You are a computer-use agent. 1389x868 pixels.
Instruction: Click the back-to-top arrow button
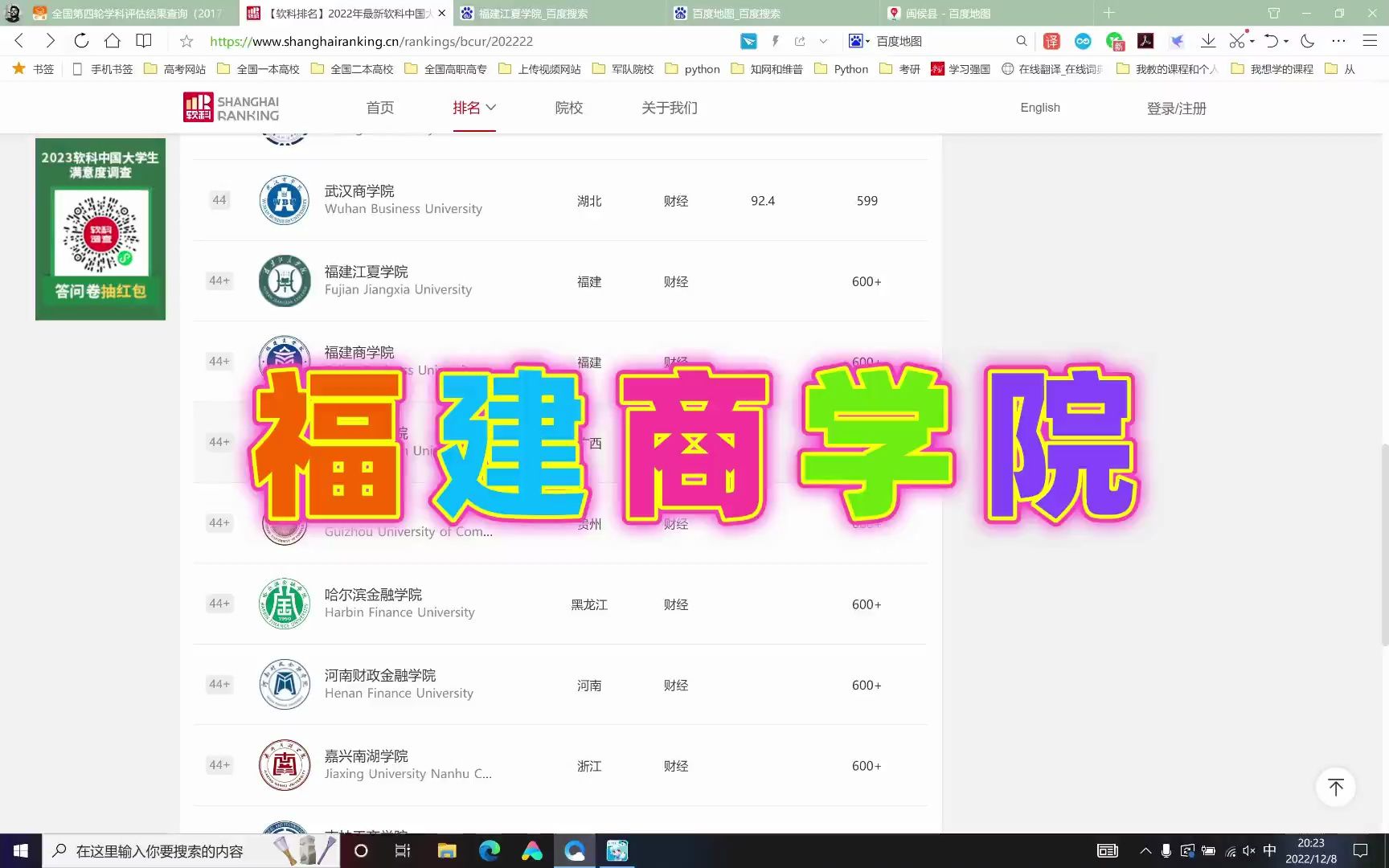pos(1336,787)
